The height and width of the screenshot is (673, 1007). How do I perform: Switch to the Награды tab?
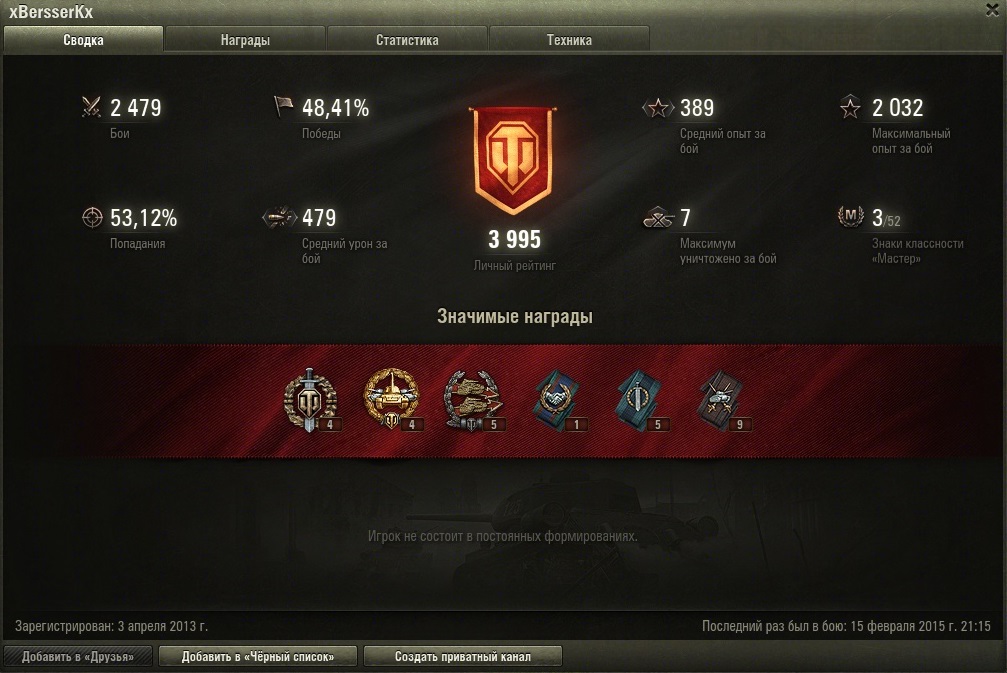coord(245,39)
